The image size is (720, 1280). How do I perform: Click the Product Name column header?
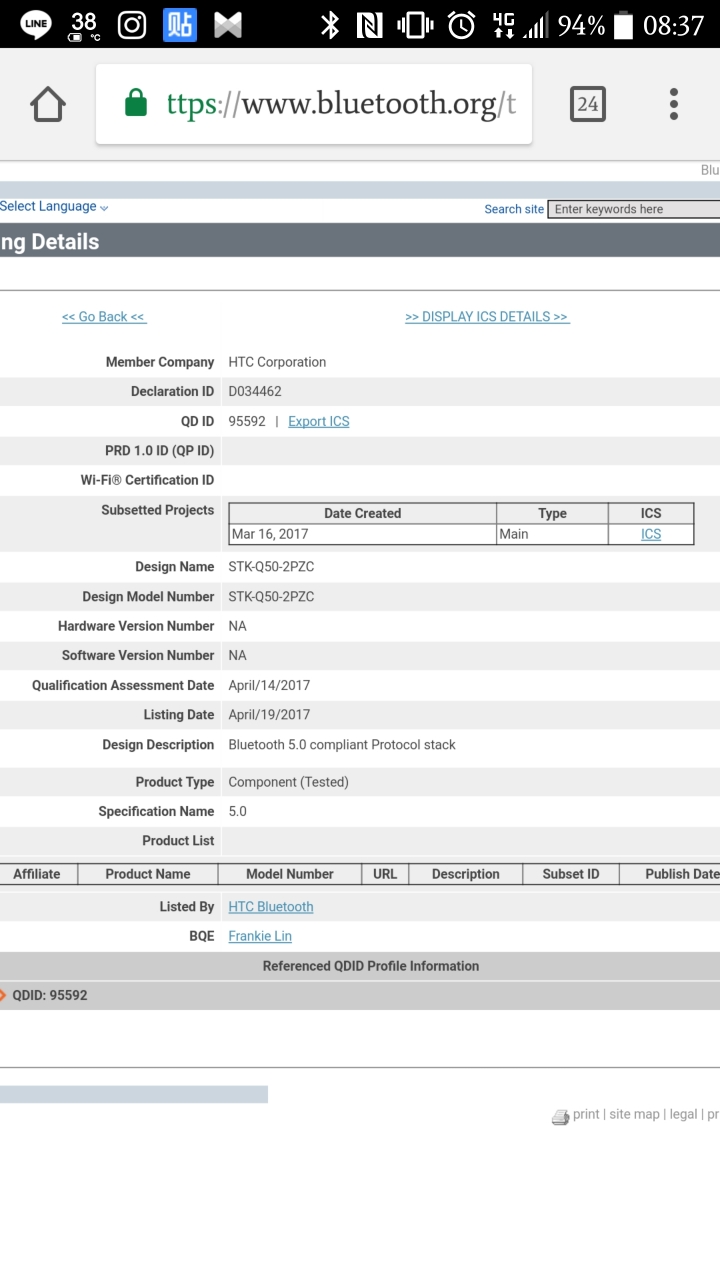[148, 874]
